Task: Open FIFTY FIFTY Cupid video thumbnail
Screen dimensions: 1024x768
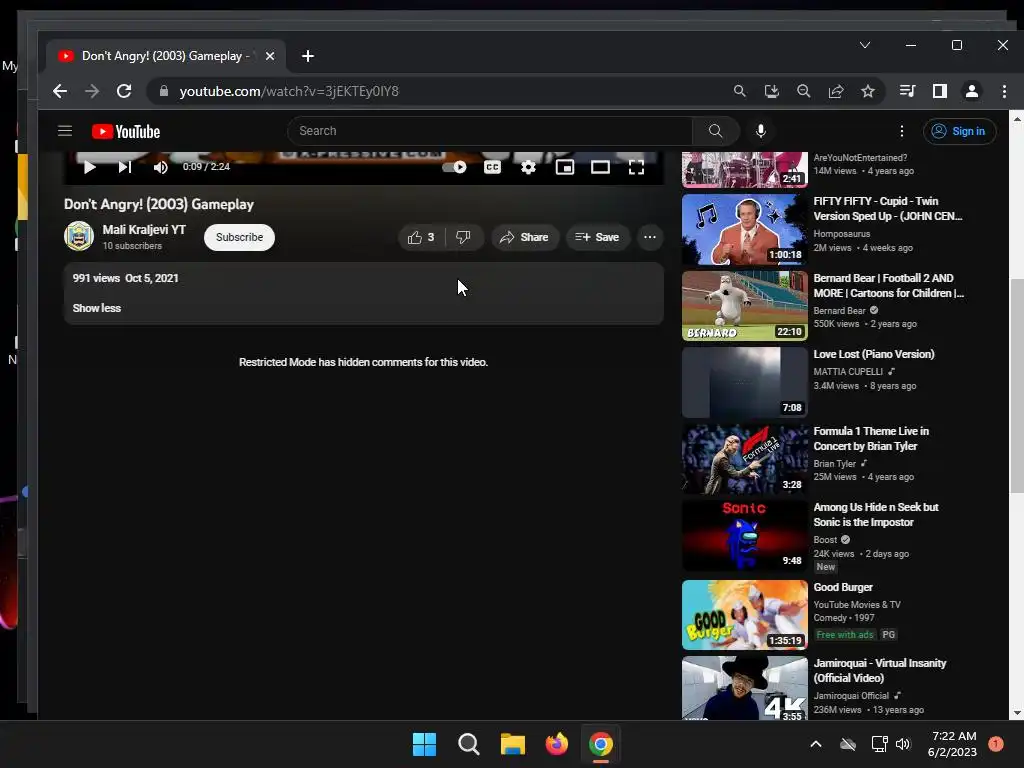Action: pos(744,229)
